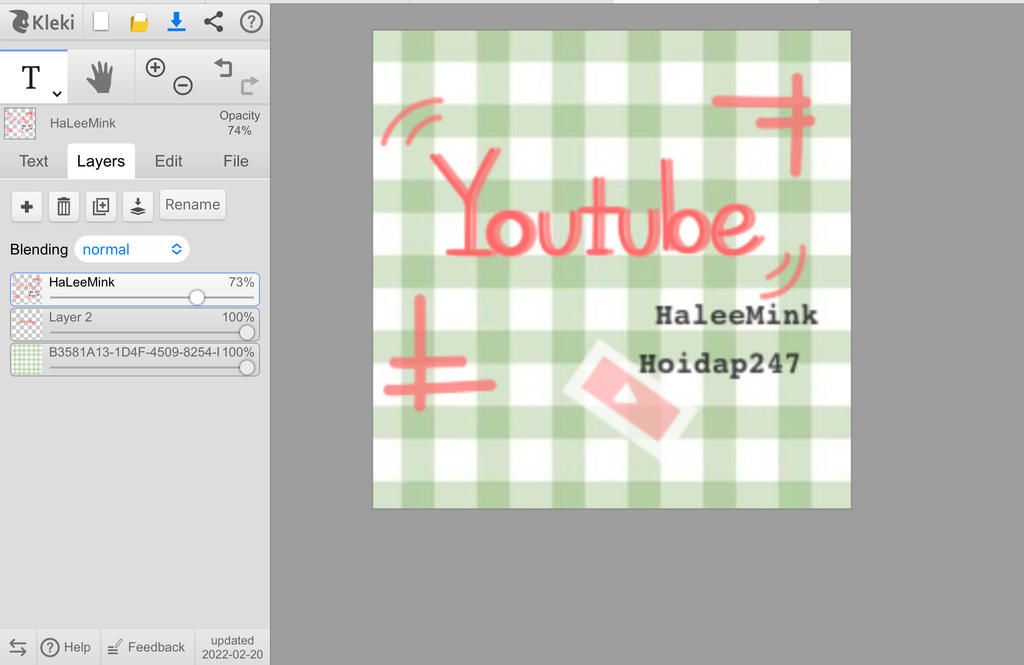Screen dimensions: 1024x665
Task: Open an image from folder icon
Action: point(138,22)
